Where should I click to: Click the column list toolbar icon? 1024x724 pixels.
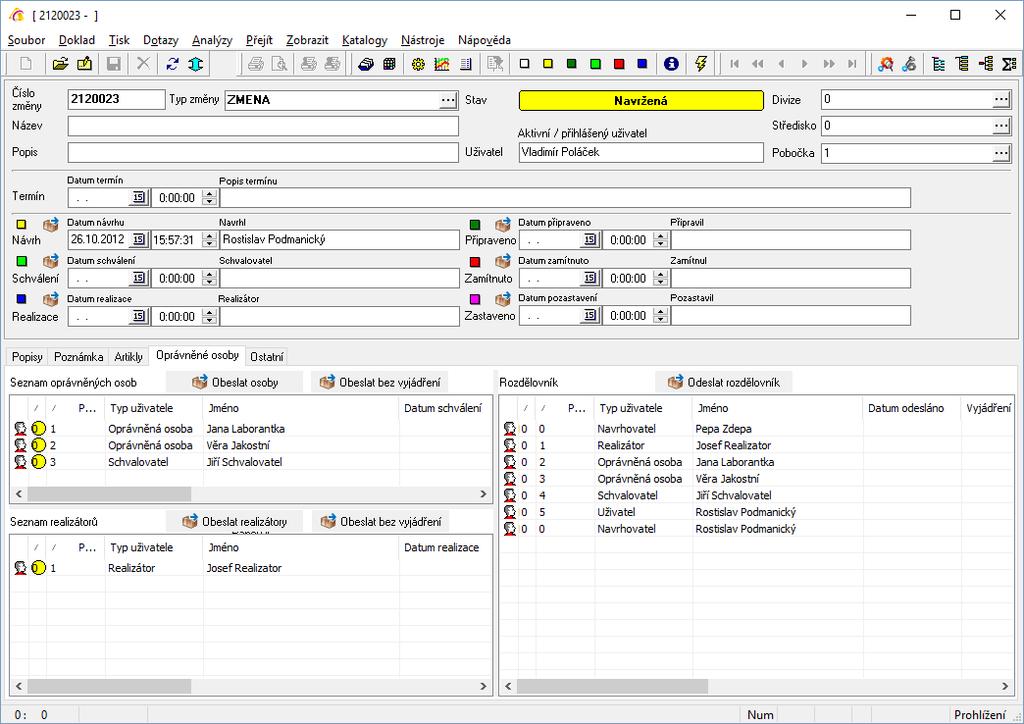pyautogui.click(x=466, y=63)
